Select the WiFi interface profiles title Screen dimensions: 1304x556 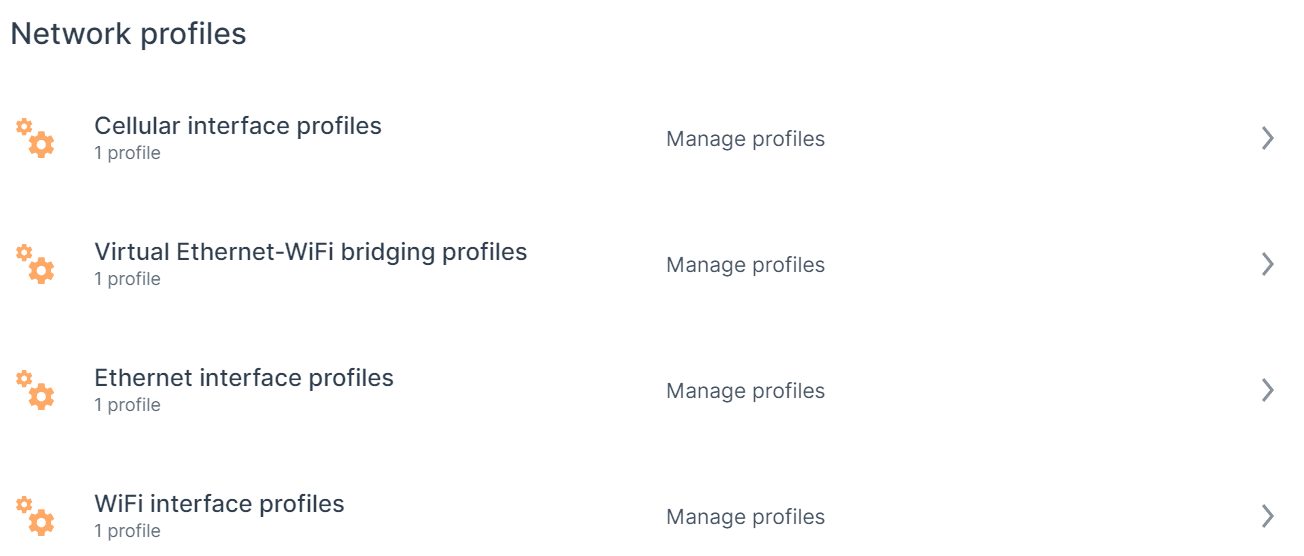point(219,504)
